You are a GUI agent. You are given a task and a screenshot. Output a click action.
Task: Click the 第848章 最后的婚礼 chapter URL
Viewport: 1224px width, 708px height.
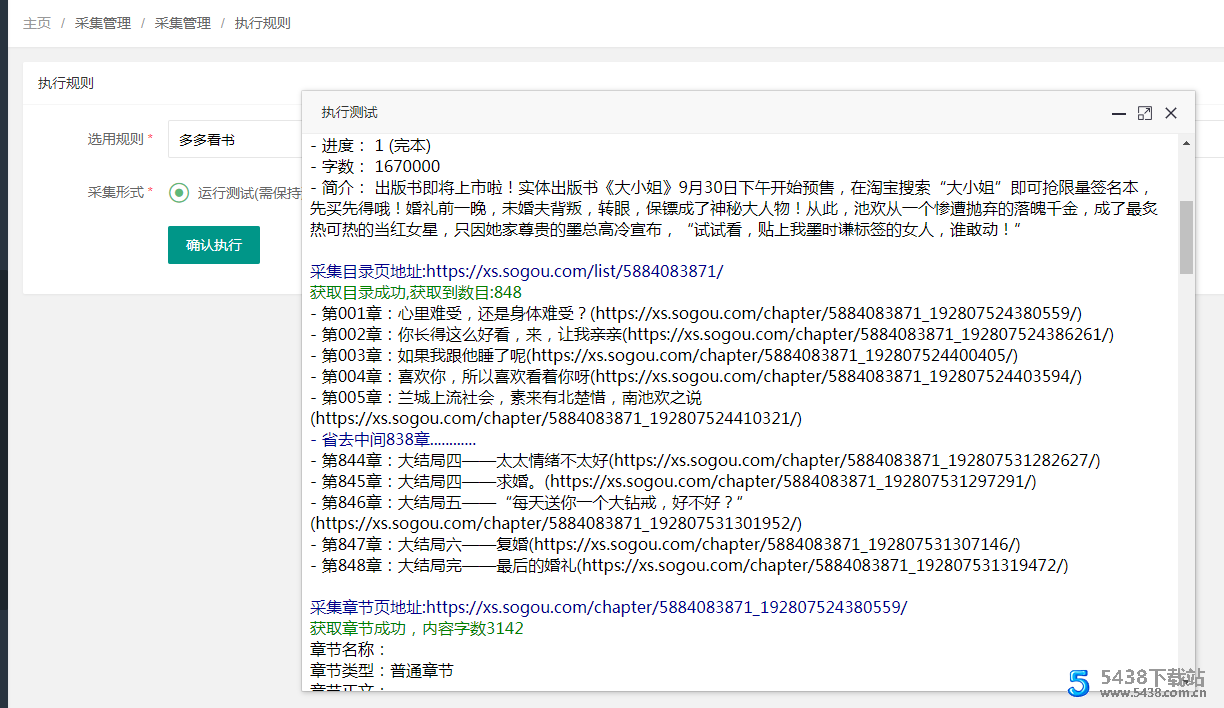[x=824, y=565]
